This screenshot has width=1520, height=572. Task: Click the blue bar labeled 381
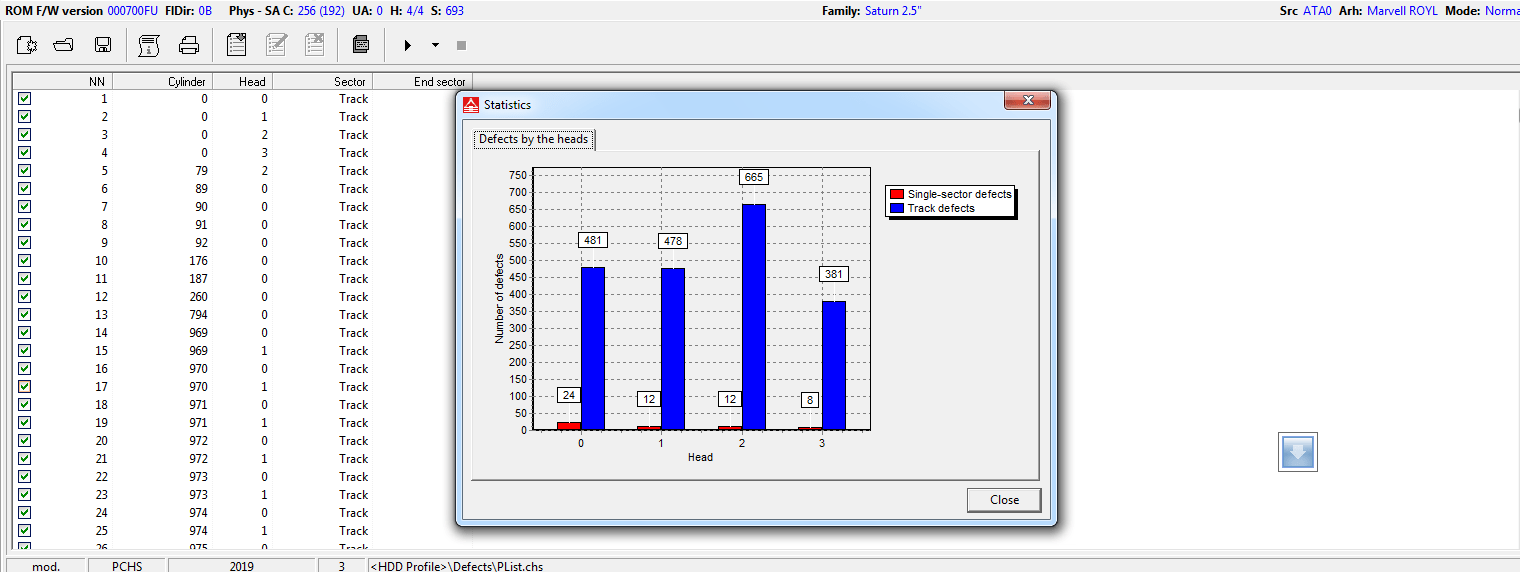click(x=834, y=365)
